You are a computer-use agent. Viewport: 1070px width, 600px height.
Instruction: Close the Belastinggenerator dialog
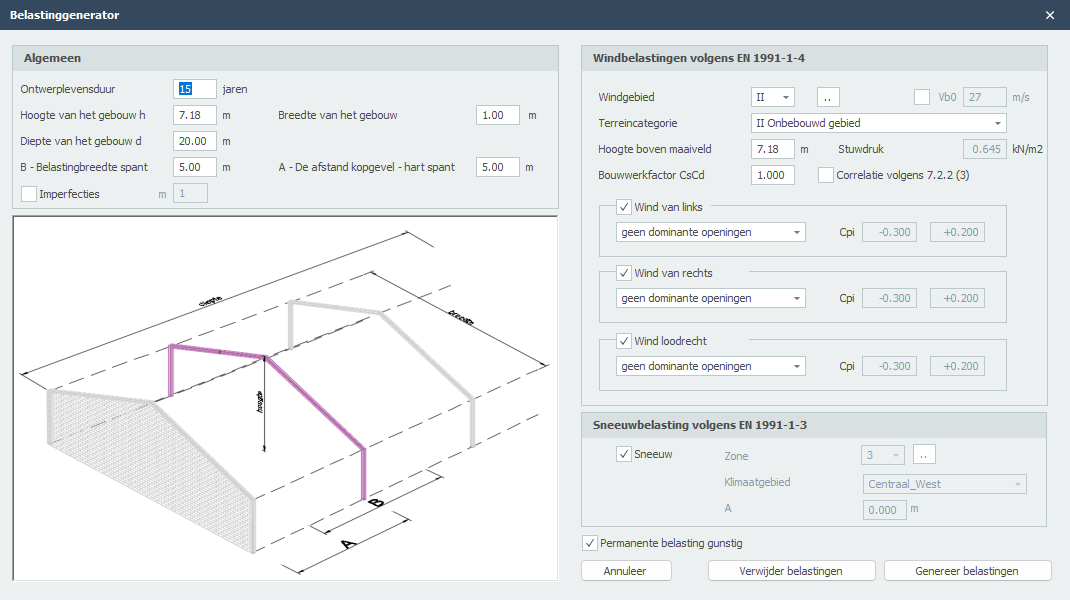coord(1049,15)
